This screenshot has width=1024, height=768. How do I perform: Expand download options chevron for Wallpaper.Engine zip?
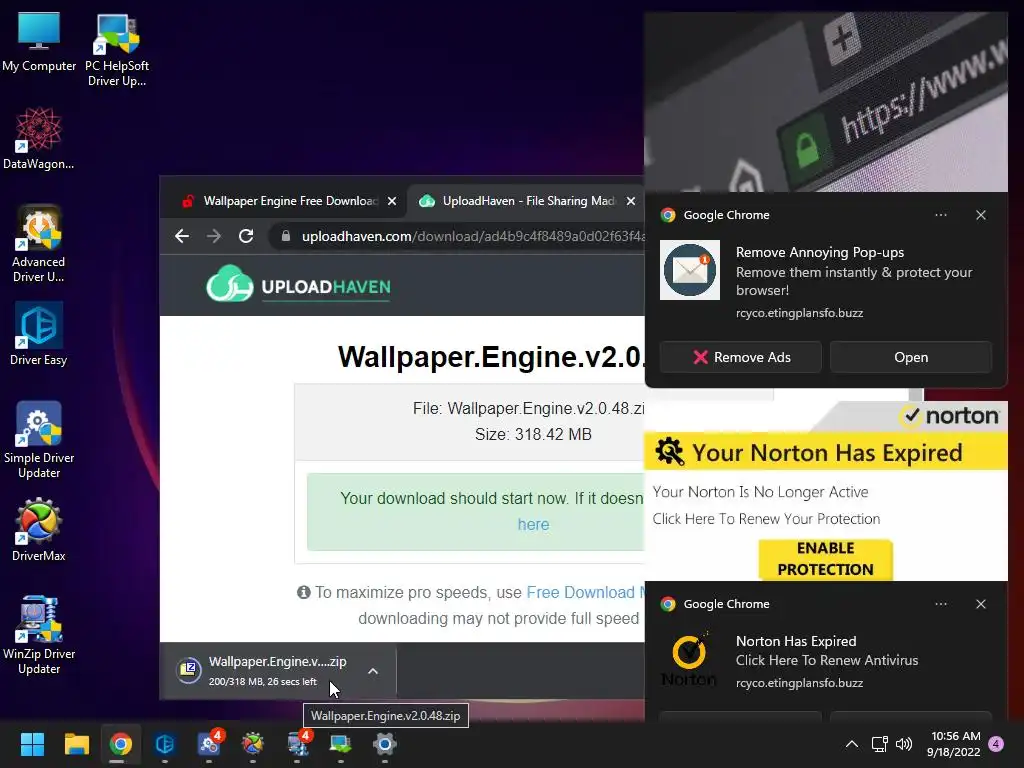tap(373, 671)
